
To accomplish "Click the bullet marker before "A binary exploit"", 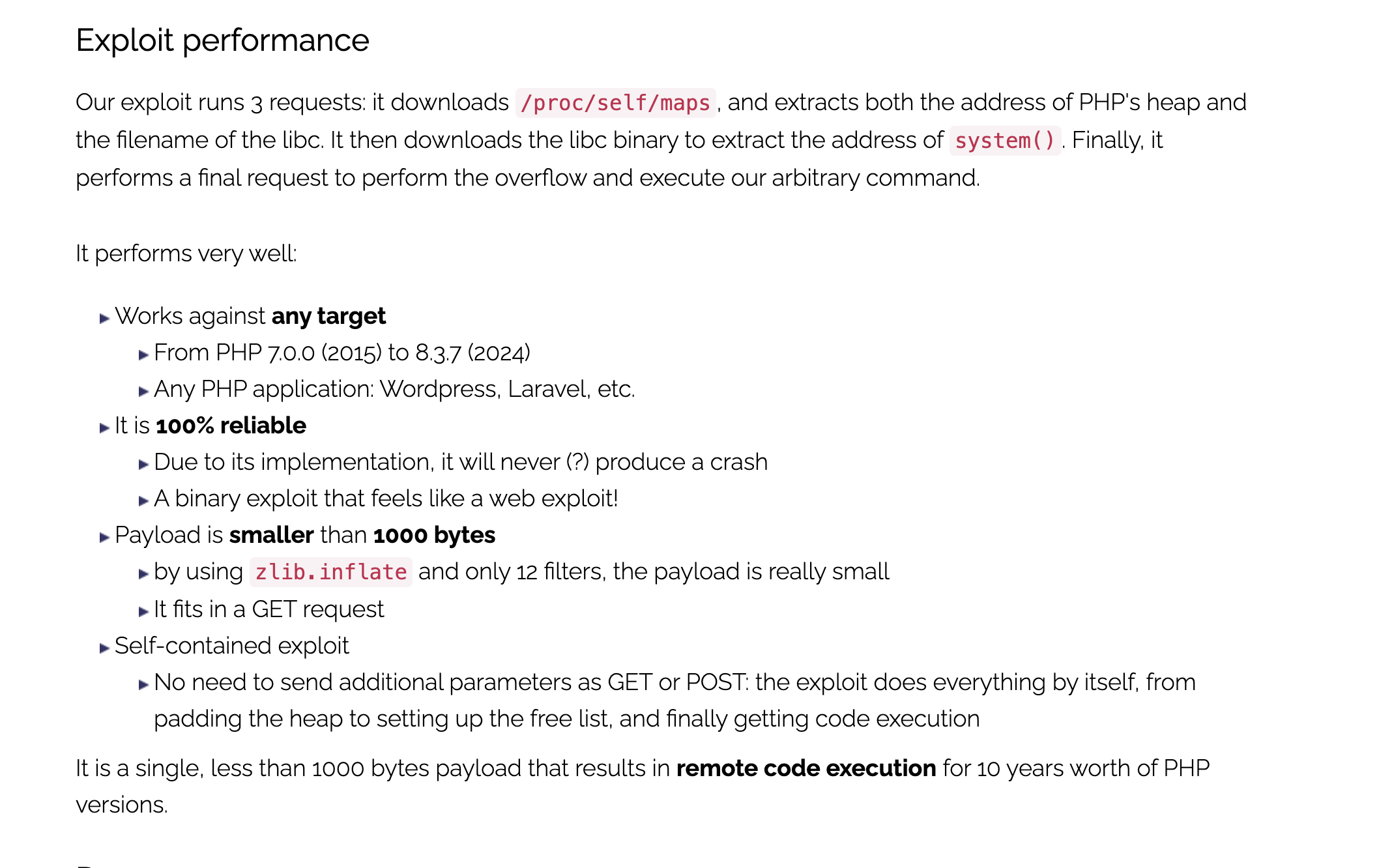I will tap(143, 500).
